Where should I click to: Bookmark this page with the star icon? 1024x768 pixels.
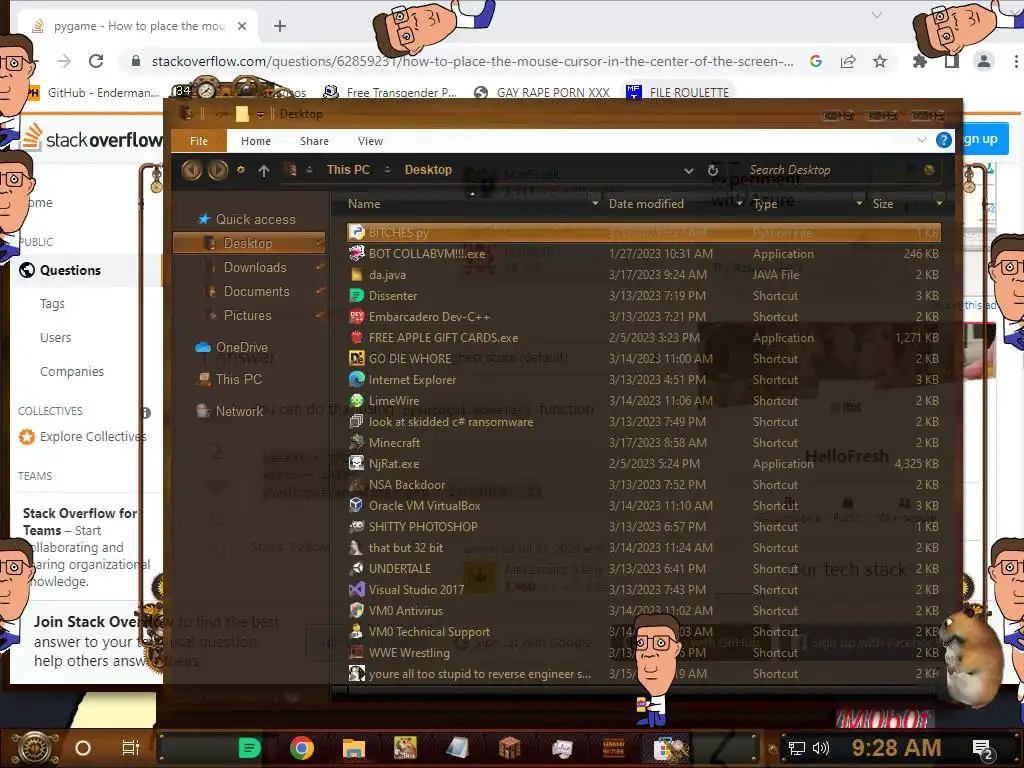880,61
